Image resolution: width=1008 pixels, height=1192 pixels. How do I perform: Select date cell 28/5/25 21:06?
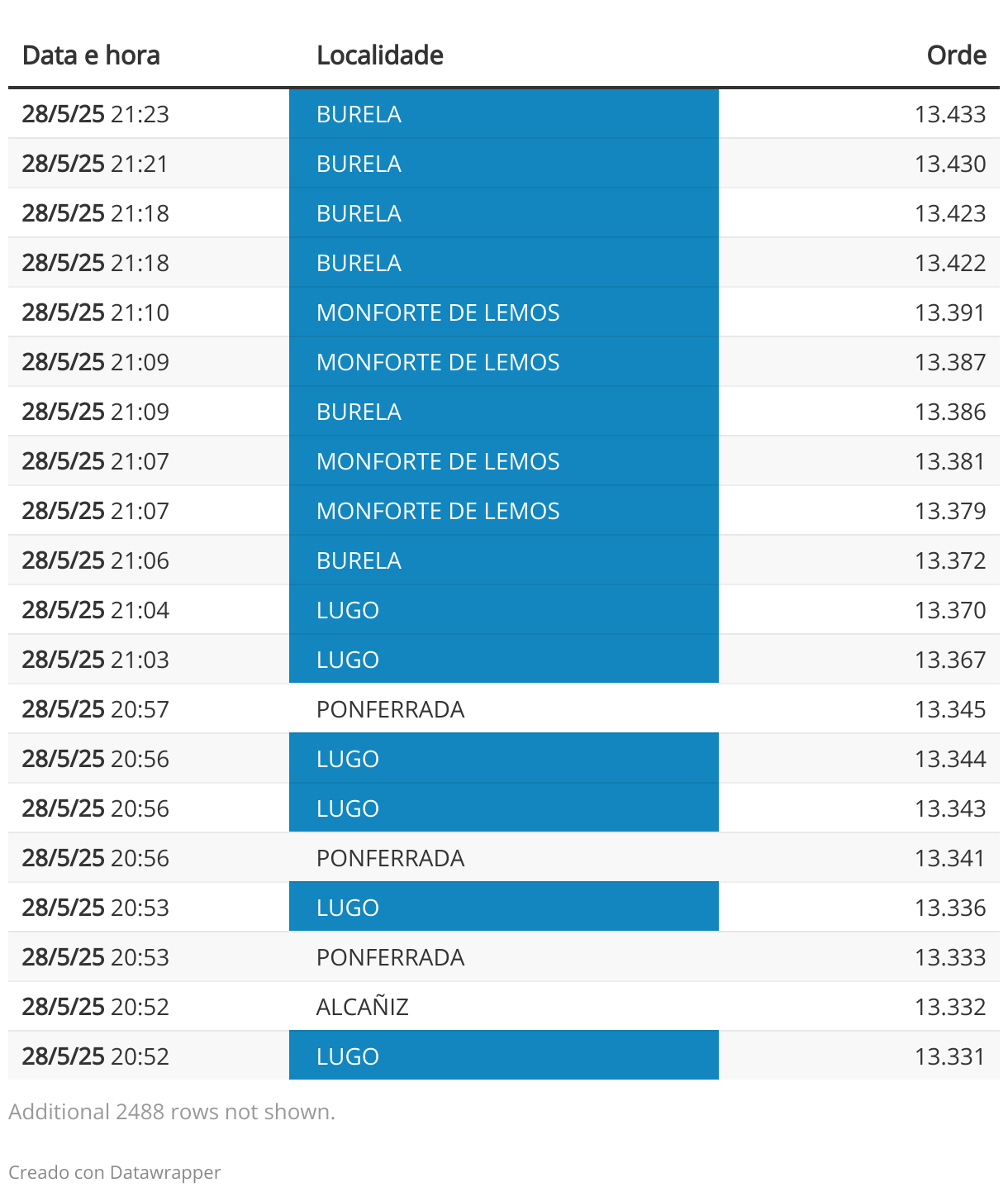point(95,560)
